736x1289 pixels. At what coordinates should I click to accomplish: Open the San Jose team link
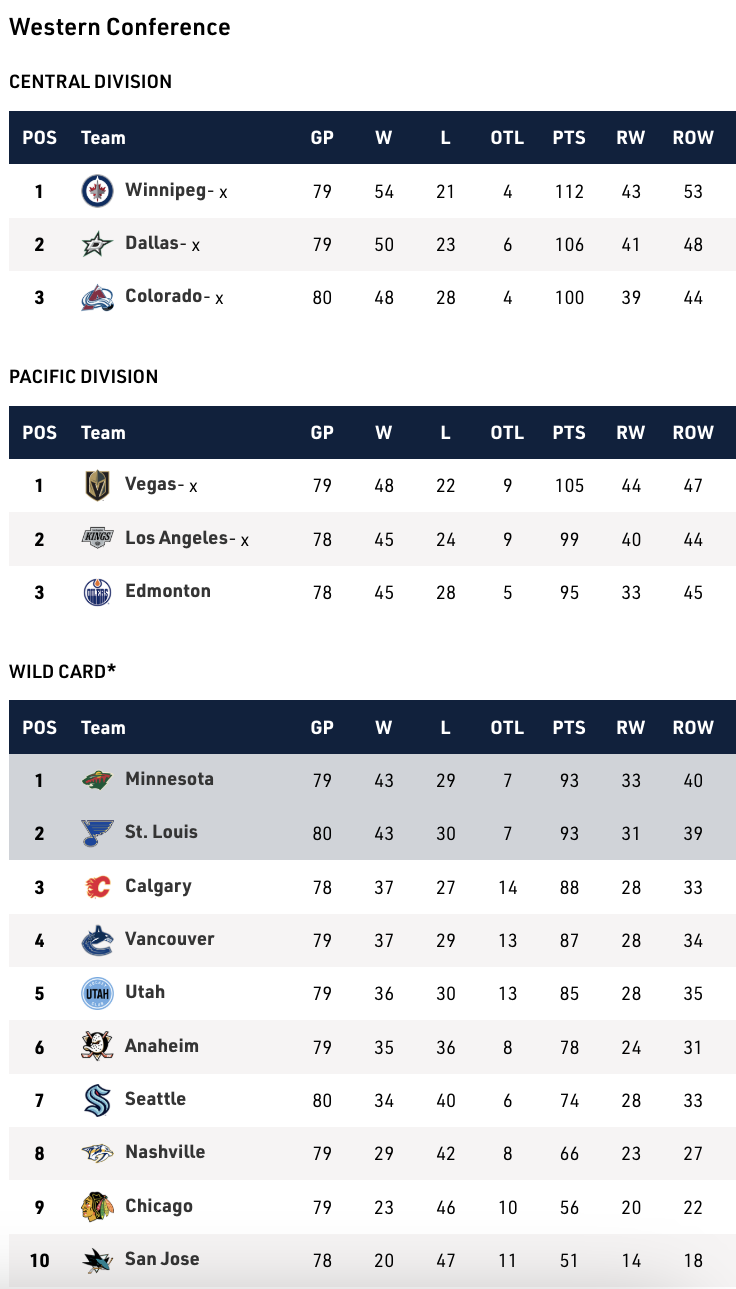tap(162, 1259)
